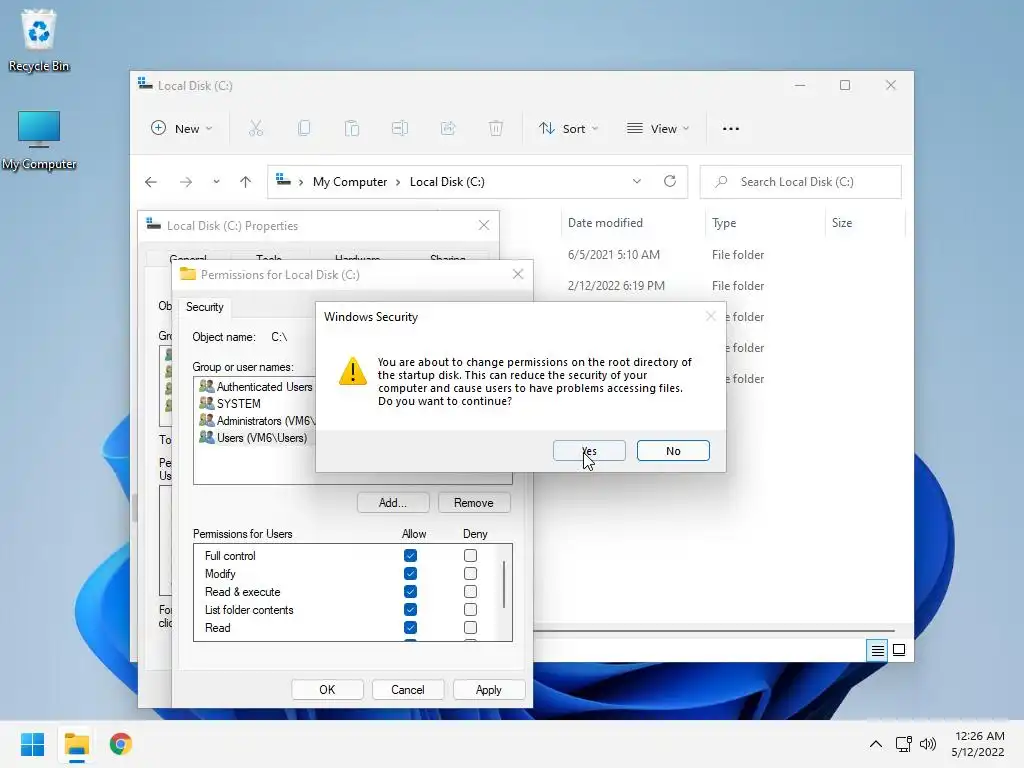This screenshot has height=768, width=1024.
Task: Uncheck Allow for Read permission
Action: point(410,628)
